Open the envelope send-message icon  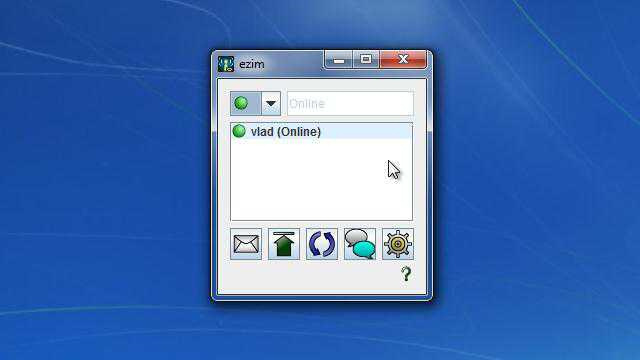tap(246, 244)
